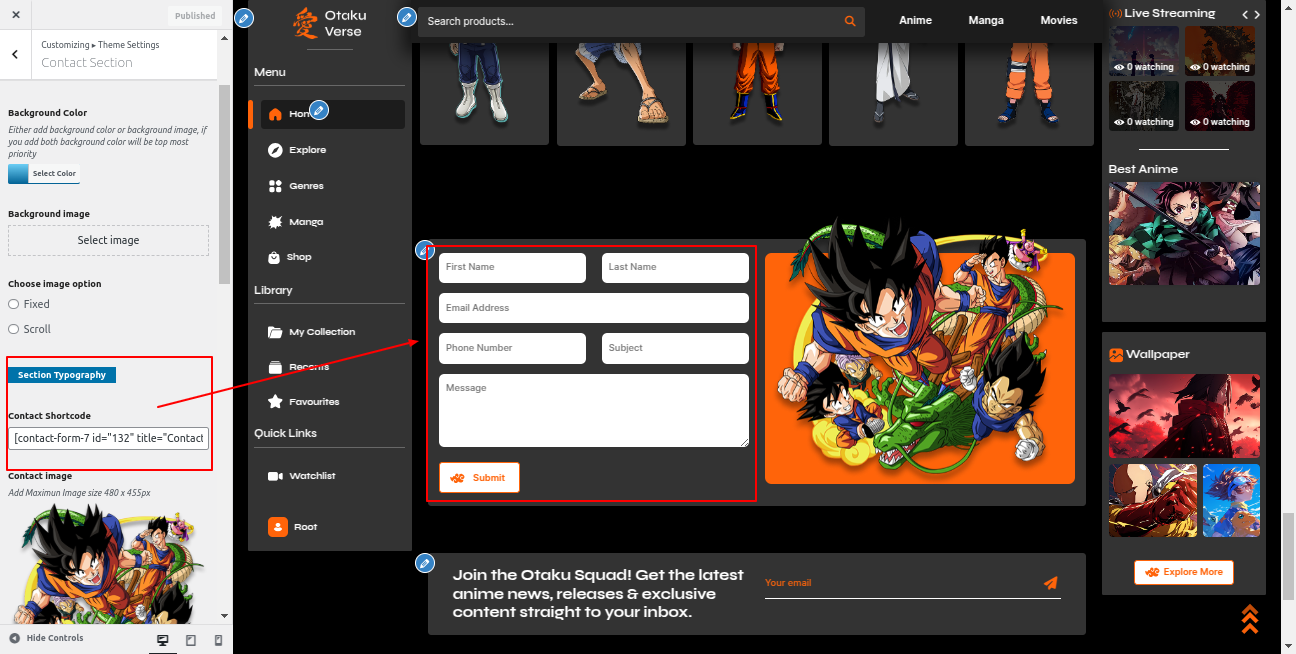The height and width of the screenshot is (654, 1296).
Task: Select the Fixed image option
Action: [14, 304]
